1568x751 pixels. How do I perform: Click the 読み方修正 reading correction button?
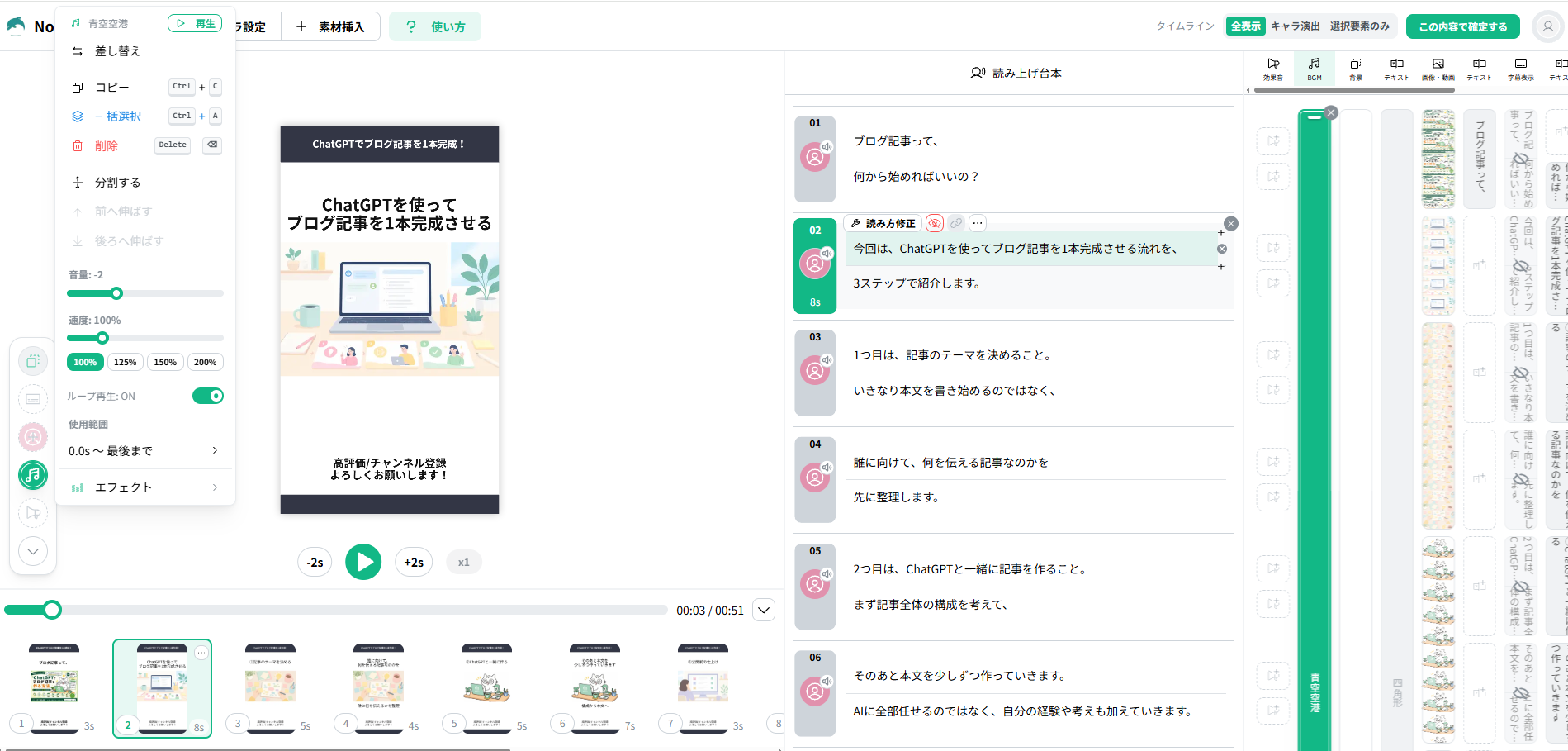point(883,223)
